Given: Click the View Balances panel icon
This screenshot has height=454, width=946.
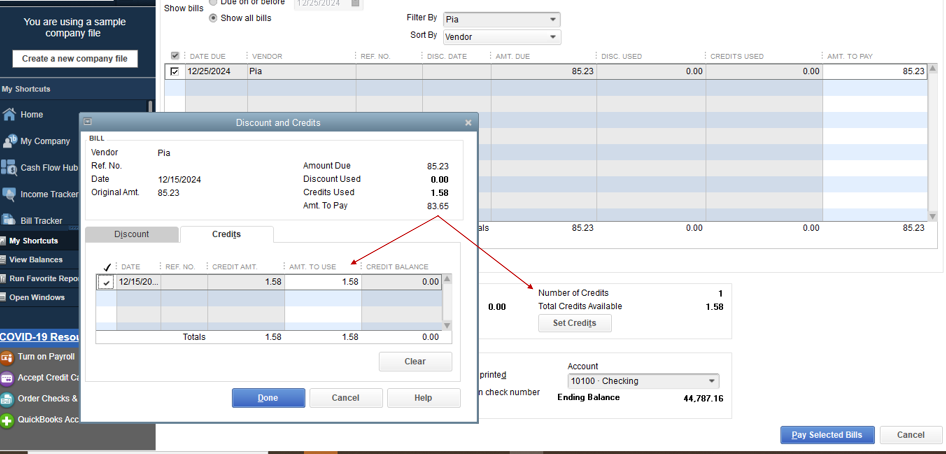Looking at the screenshot, I should click(3, 260).
